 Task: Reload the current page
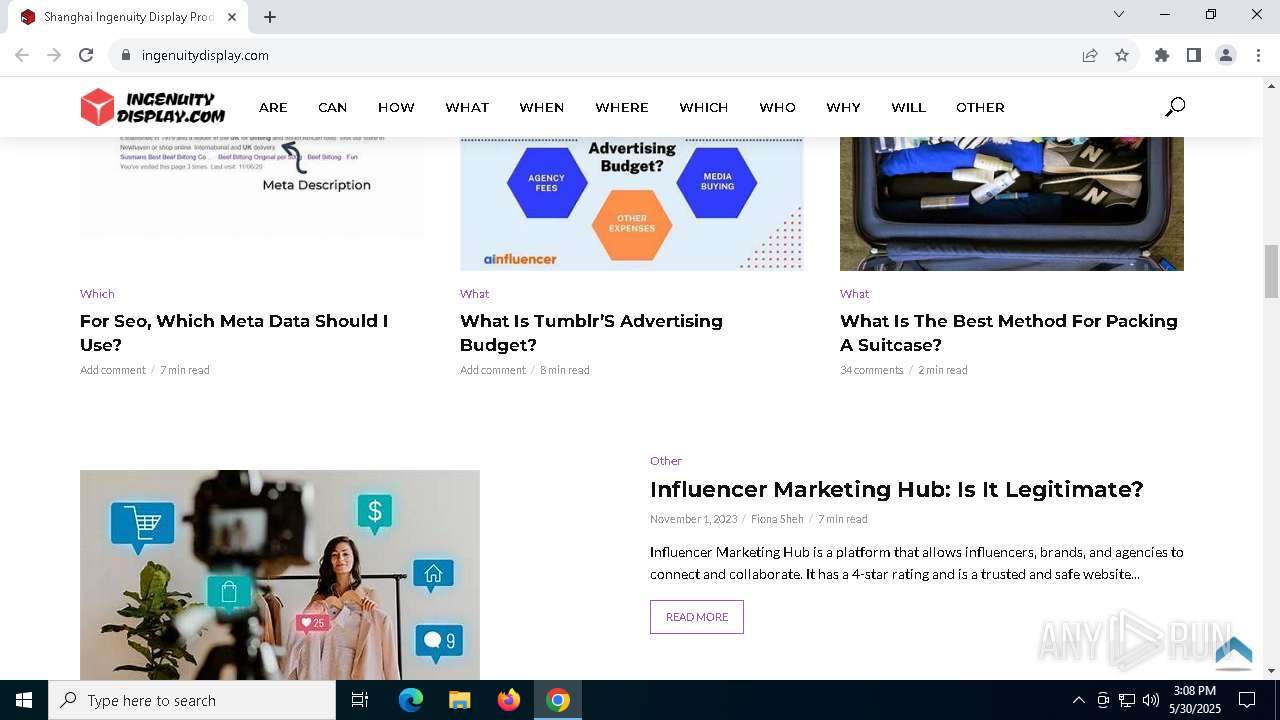coord(86,55)
